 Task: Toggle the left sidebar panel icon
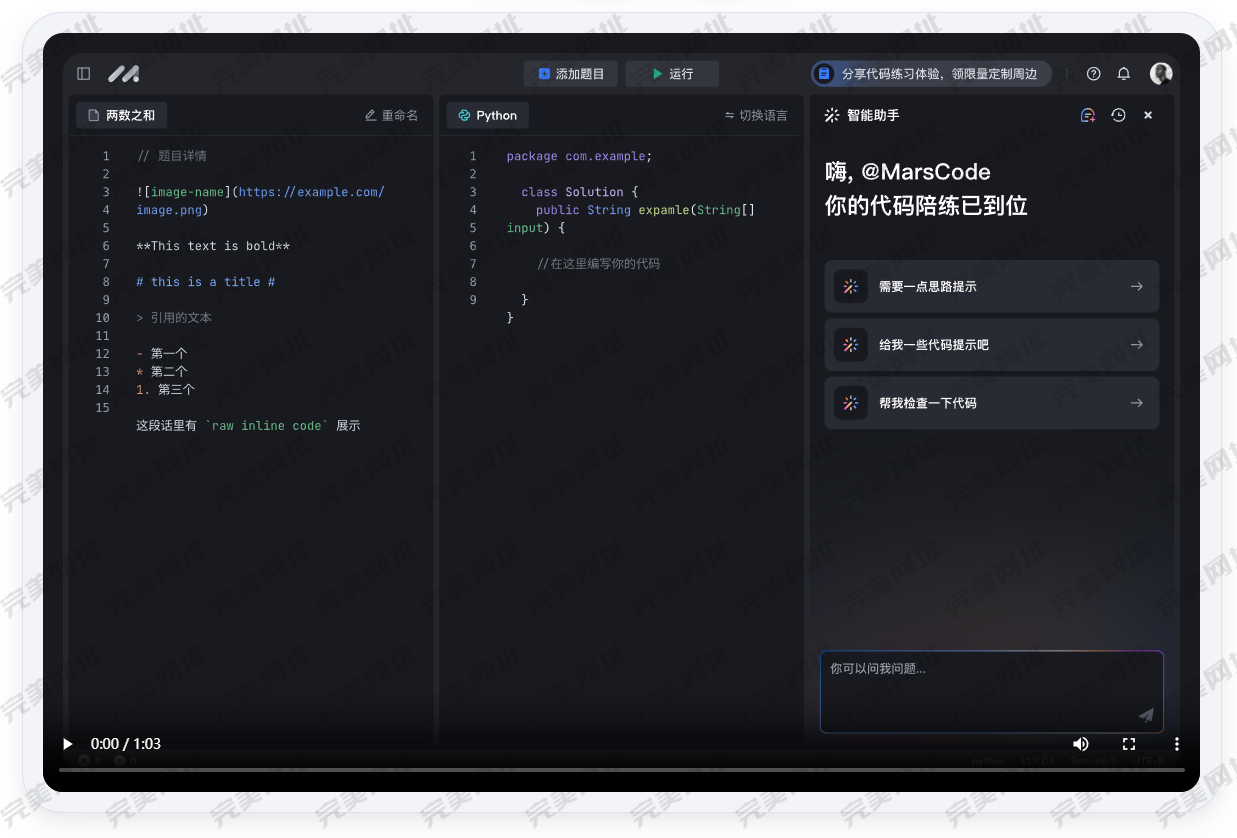pyautogui.click(x=84, y=74)
